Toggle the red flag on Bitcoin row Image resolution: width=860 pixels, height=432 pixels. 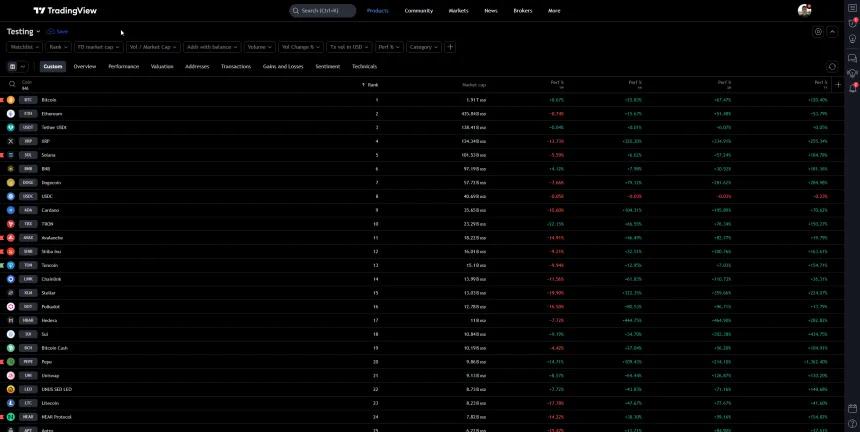(x=2, y=100)
